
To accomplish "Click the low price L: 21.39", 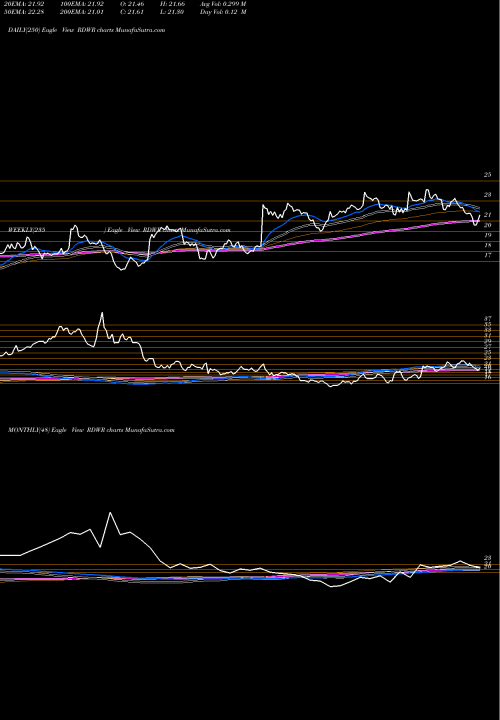I will pyautogui.click(x=172, y=12).
